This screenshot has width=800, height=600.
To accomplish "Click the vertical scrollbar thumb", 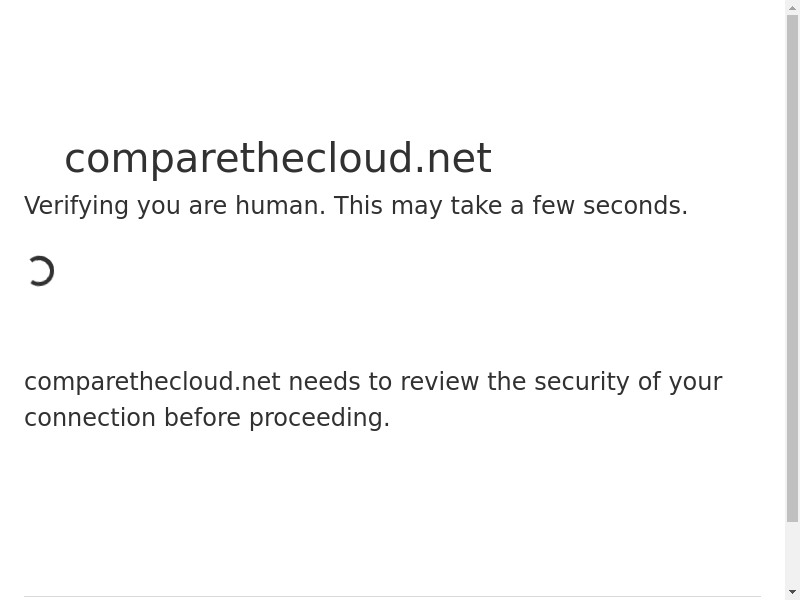I will (x=792, y=268).
